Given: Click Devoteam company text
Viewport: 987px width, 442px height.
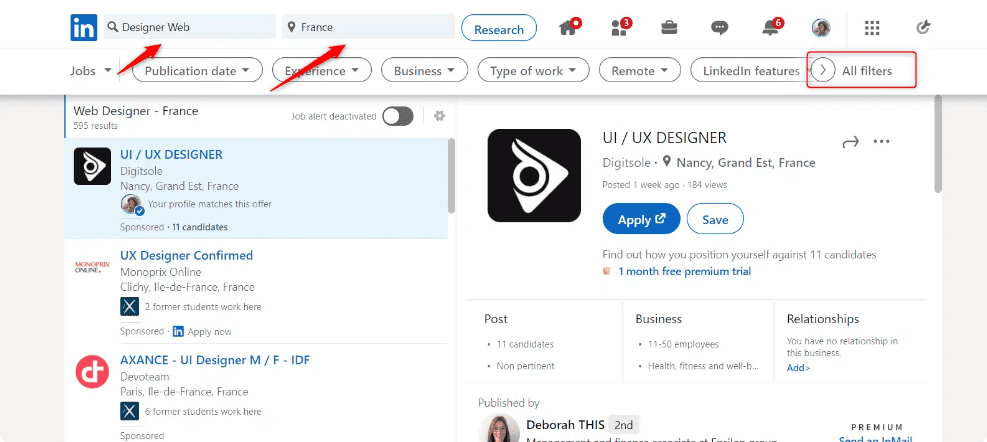Looking at the screenshot, I should pyautogui.click(x=145, y=377).
